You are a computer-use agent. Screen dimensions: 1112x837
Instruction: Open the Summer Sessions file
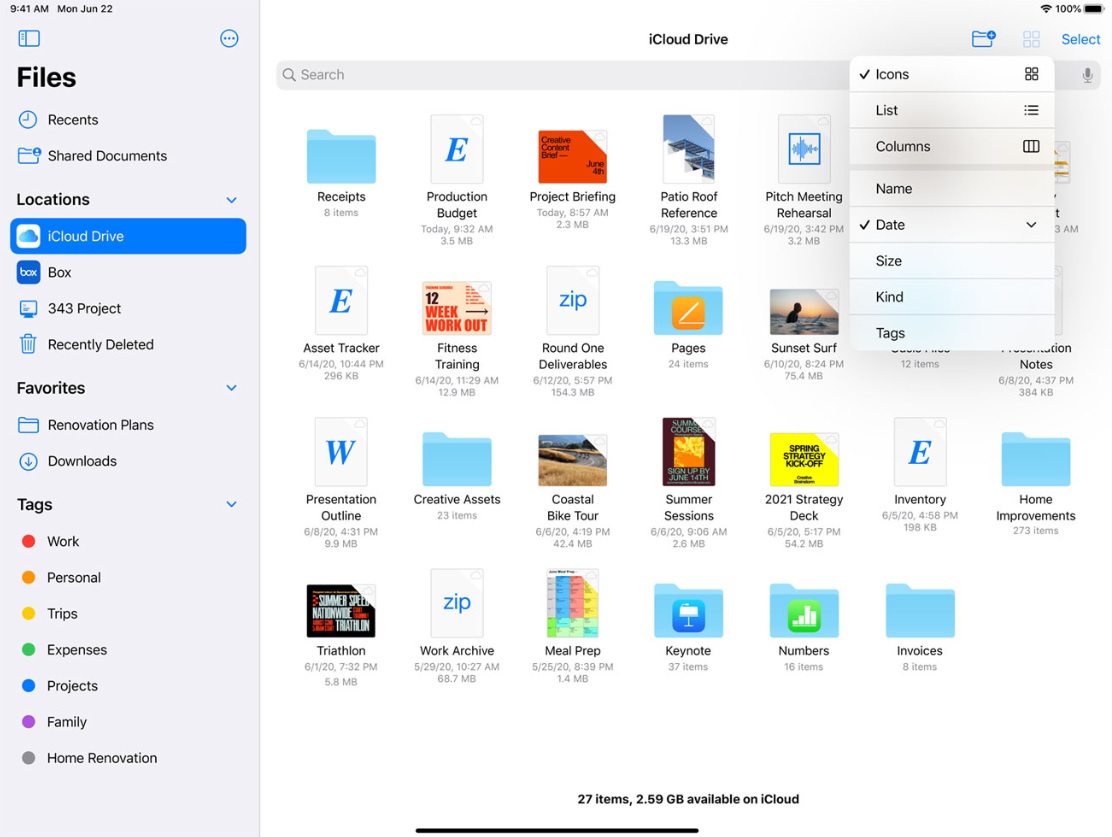688,452
